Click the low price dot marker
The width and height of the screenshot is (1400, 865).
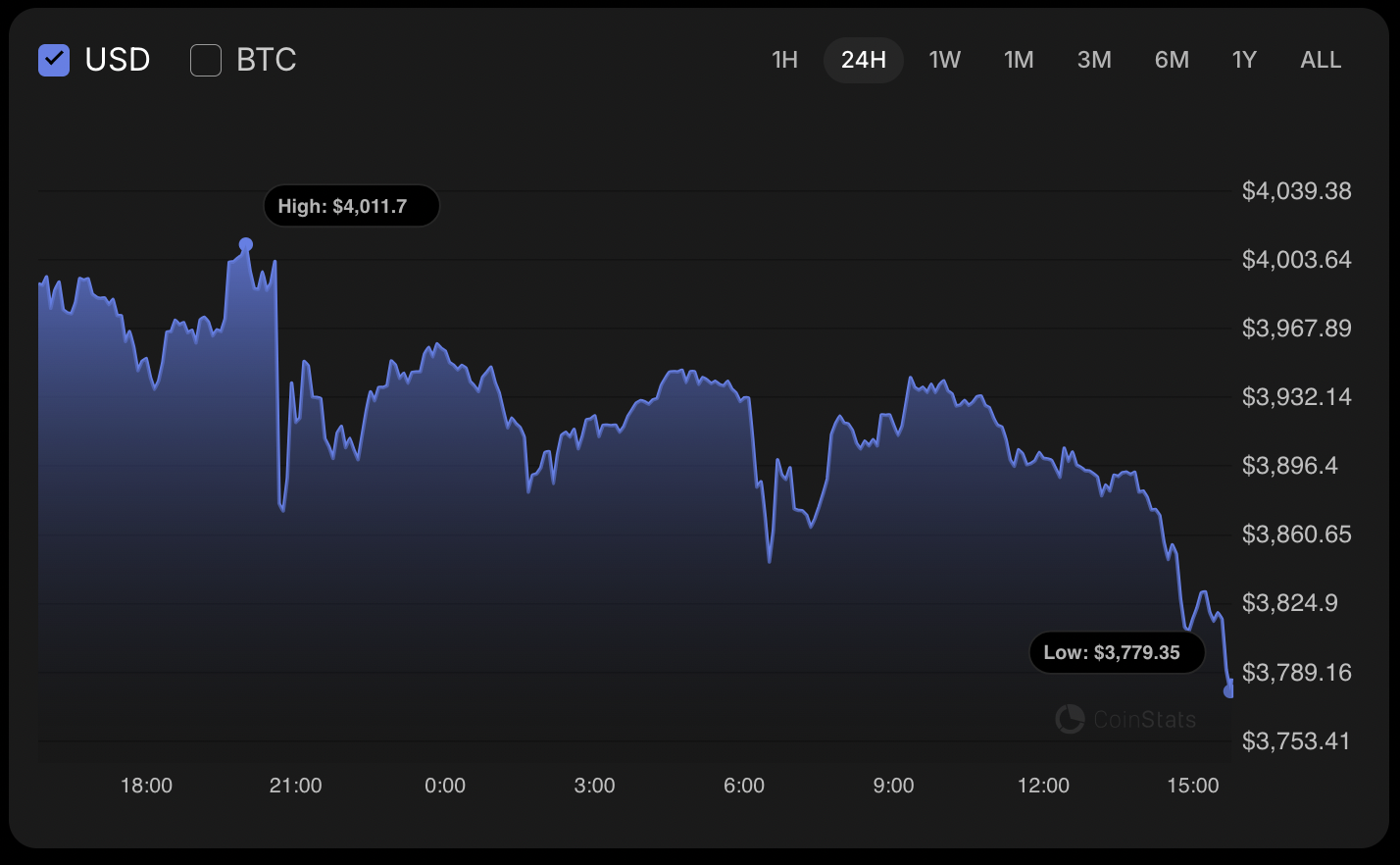(1228, 690)
